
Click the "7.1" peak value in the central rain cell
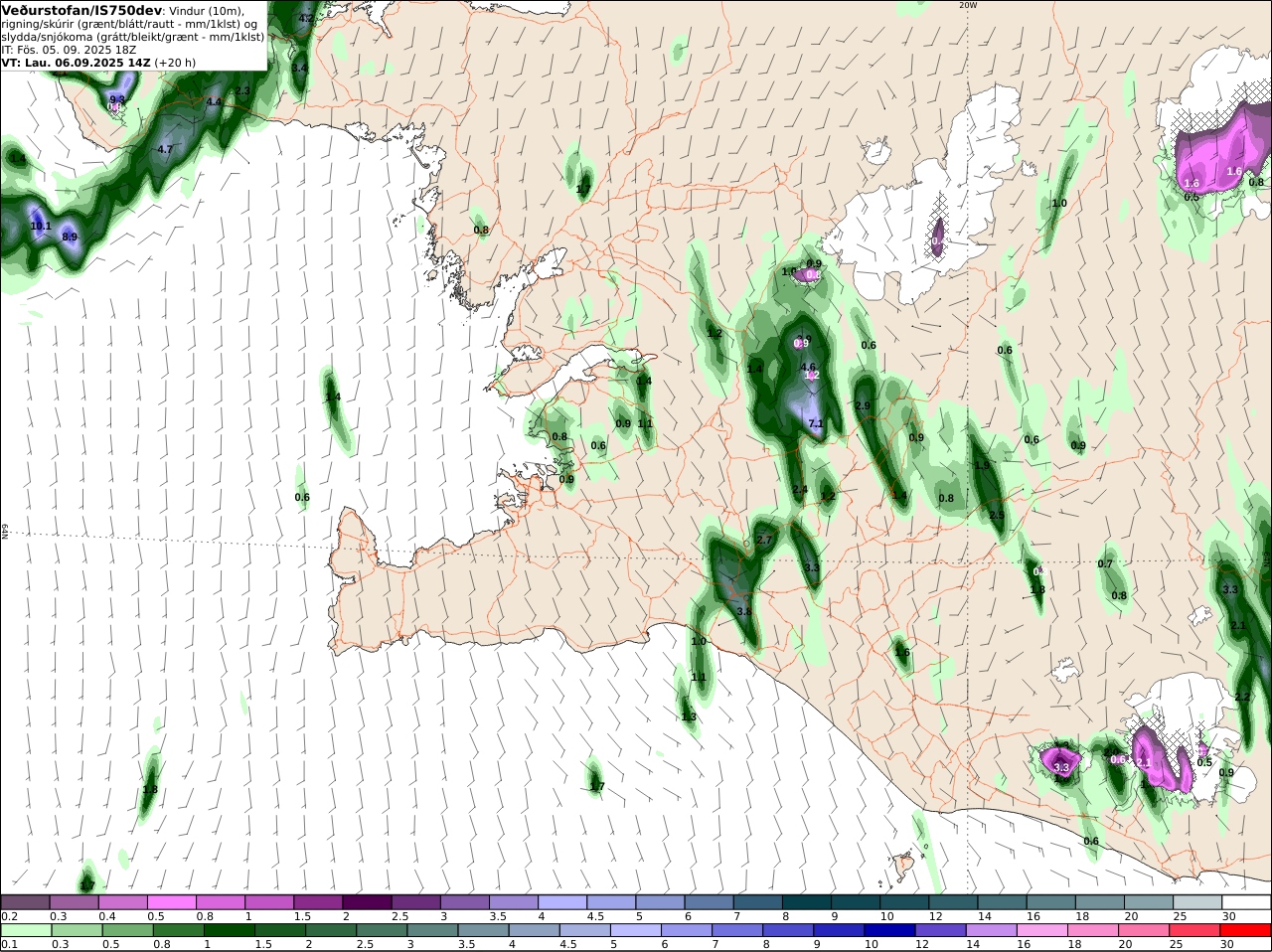[816, 423]
